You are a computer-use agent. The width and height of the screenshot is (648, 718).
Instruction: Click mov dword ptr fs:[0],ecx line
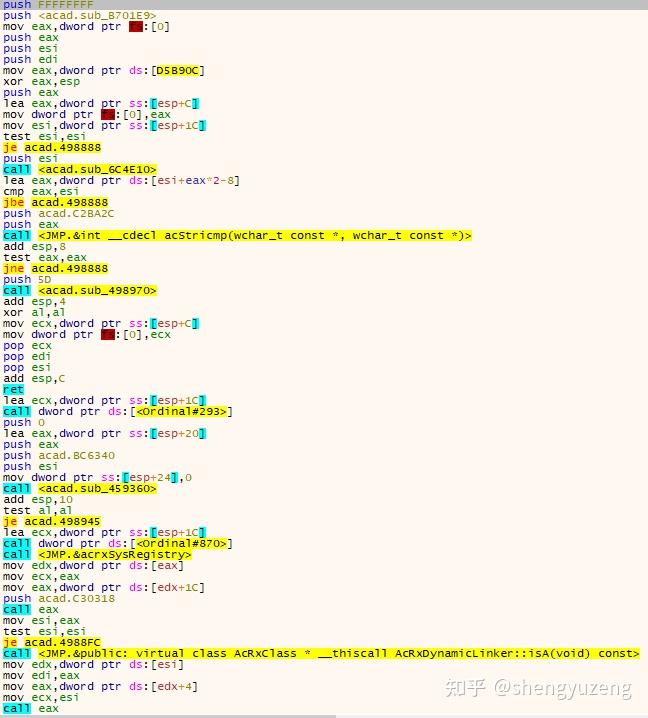(x=87, y=334)
